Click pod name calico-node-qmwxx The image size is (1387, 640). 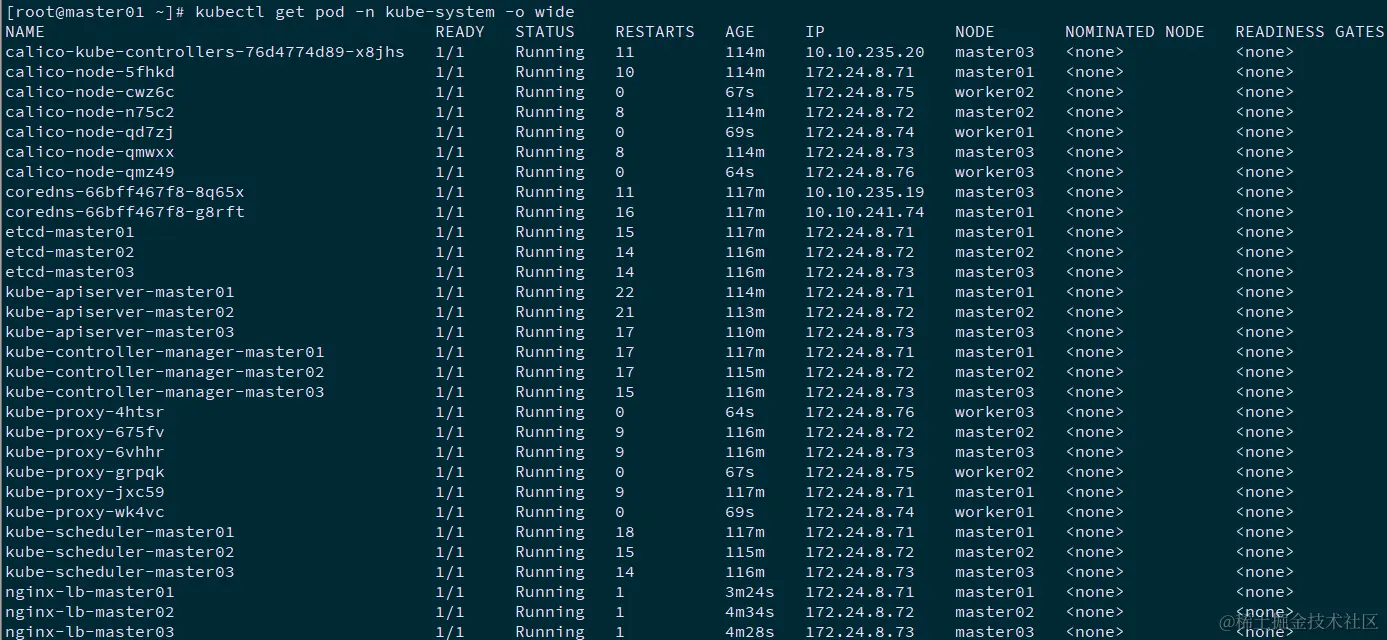click(x=90, y=152)
